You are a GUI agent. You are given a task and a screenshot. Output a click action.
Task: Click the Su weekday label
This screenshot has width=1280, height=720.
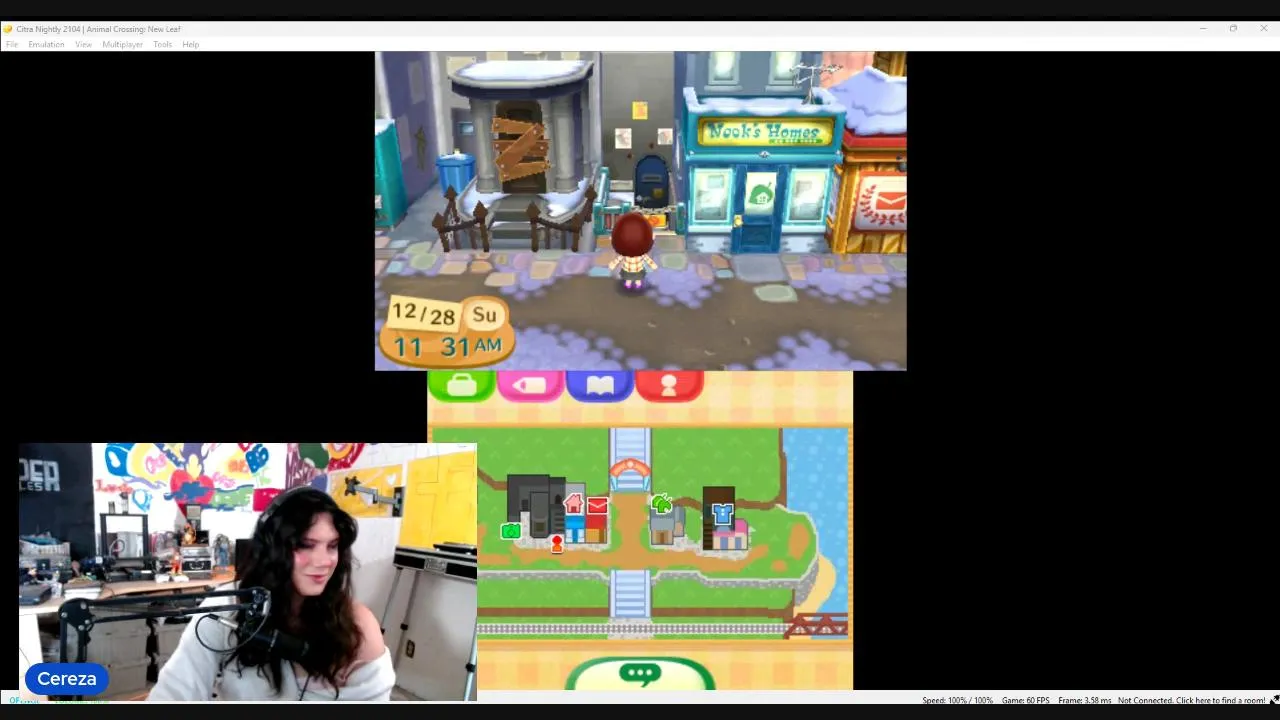click(x=484, y=315)
